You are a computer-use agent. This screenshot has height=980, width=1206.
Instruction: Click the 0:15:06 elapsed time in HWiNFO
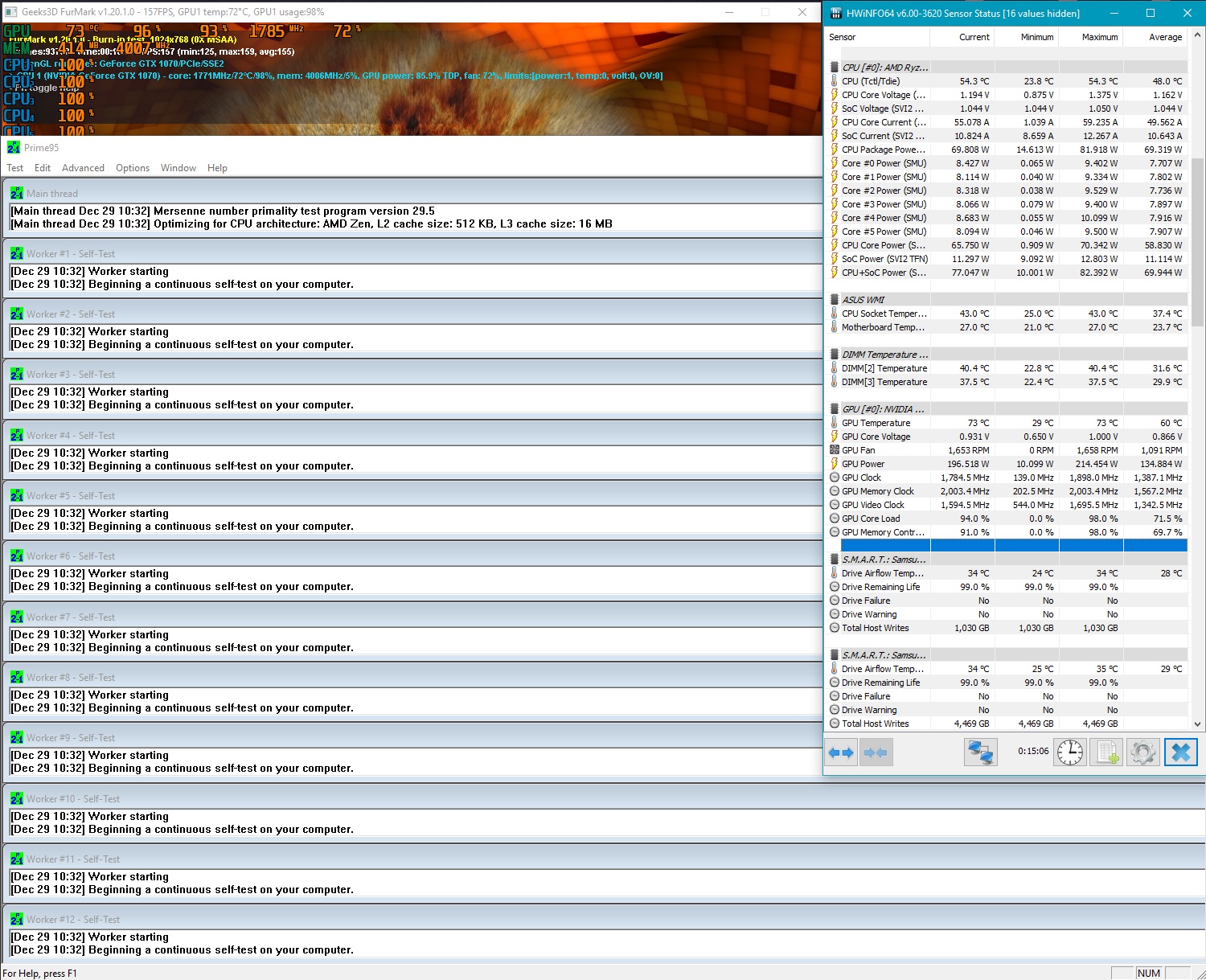[1033, 751]
